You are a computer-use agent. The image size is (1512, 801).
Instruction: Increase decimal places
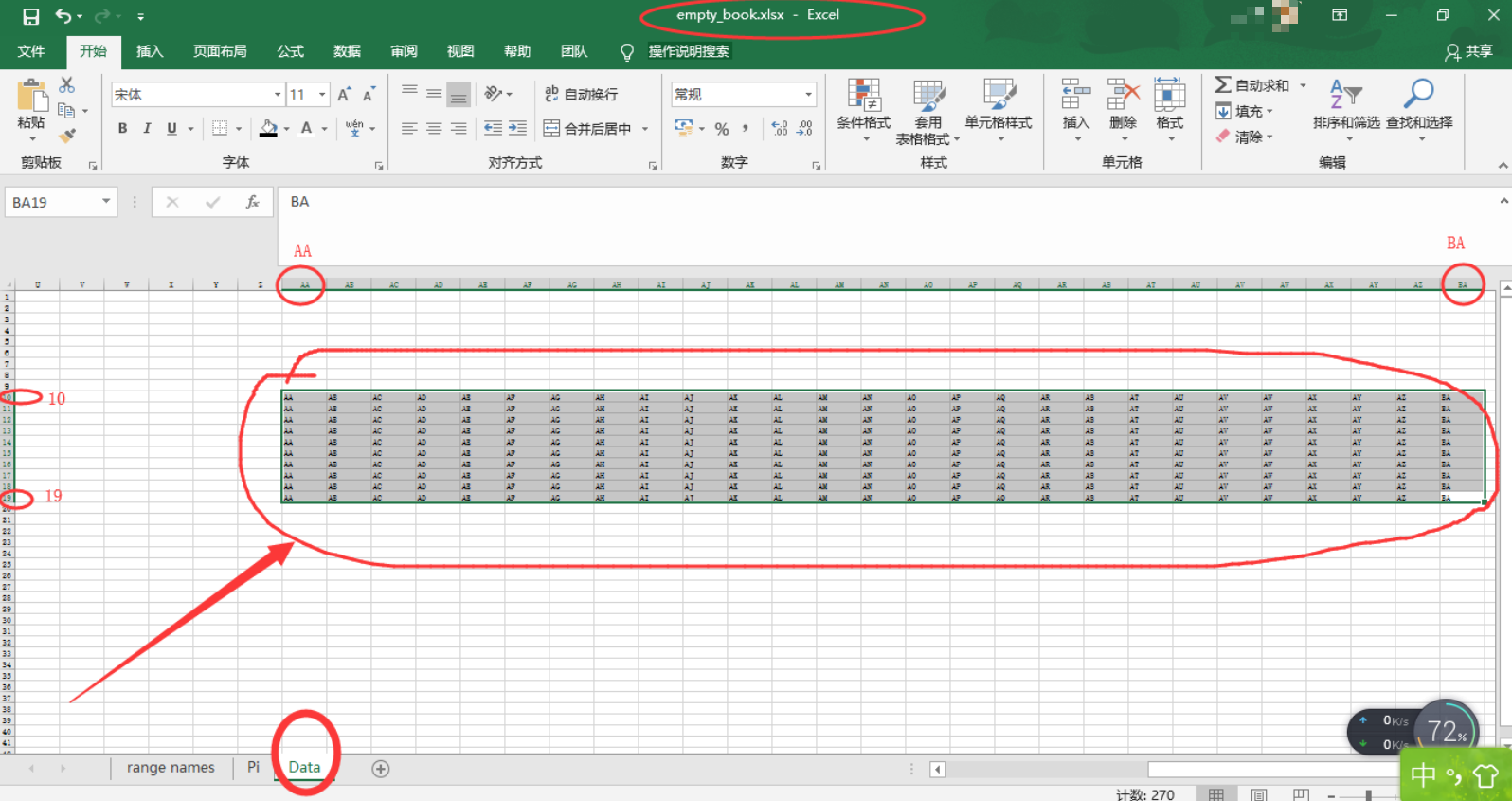tap(780, 128)
